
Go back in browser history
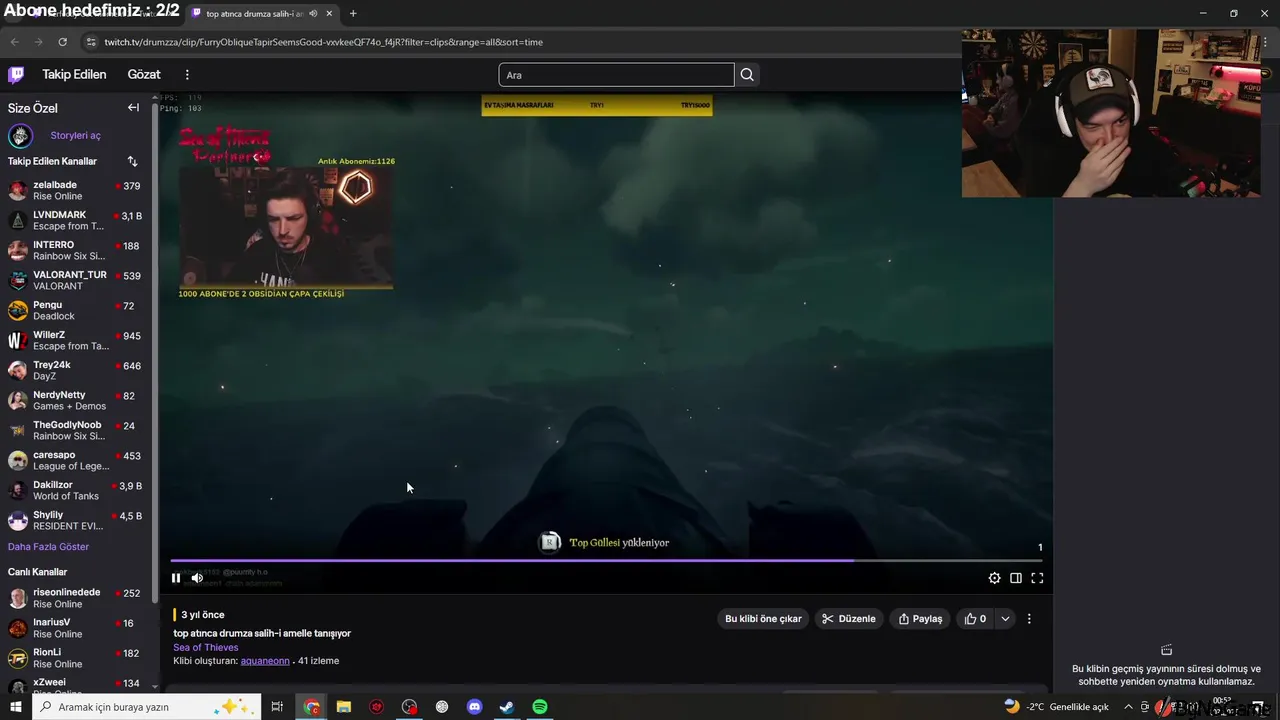(x=14, y=42)
